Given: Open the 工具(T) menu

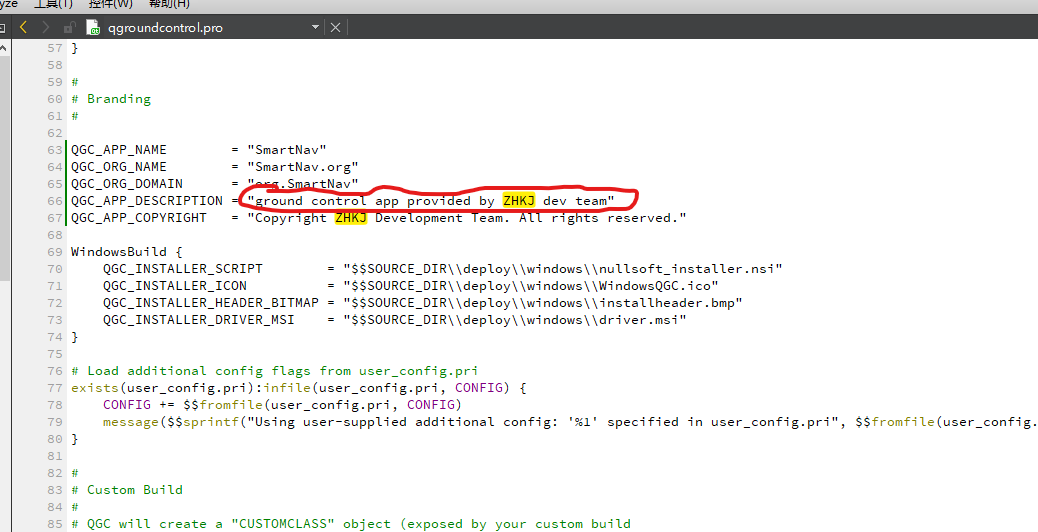Looking at the screenshot, I should coord(54,4).
